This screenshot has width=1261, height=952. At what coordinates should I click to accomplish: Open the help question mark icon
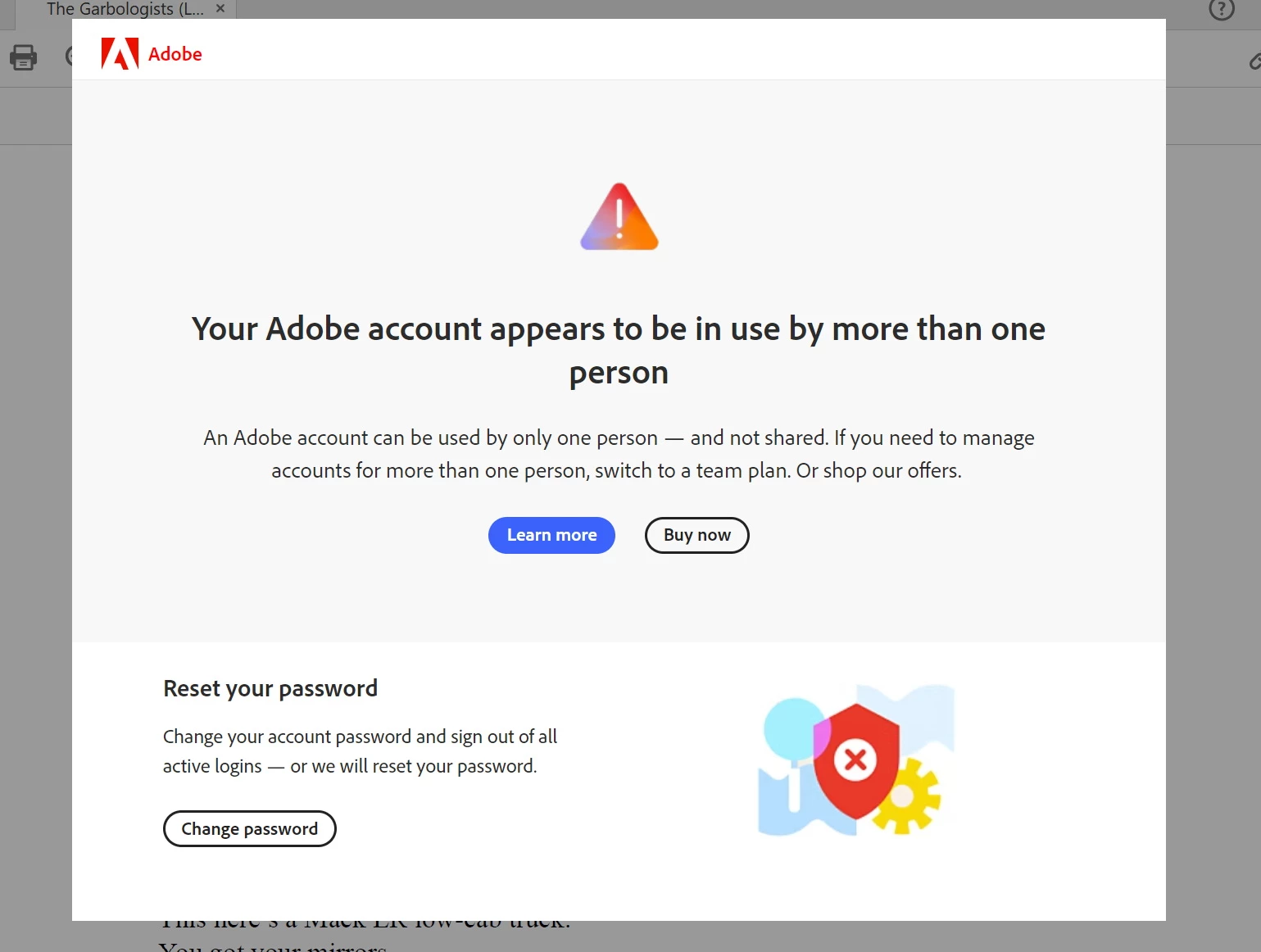click(x=1221, y=10)
